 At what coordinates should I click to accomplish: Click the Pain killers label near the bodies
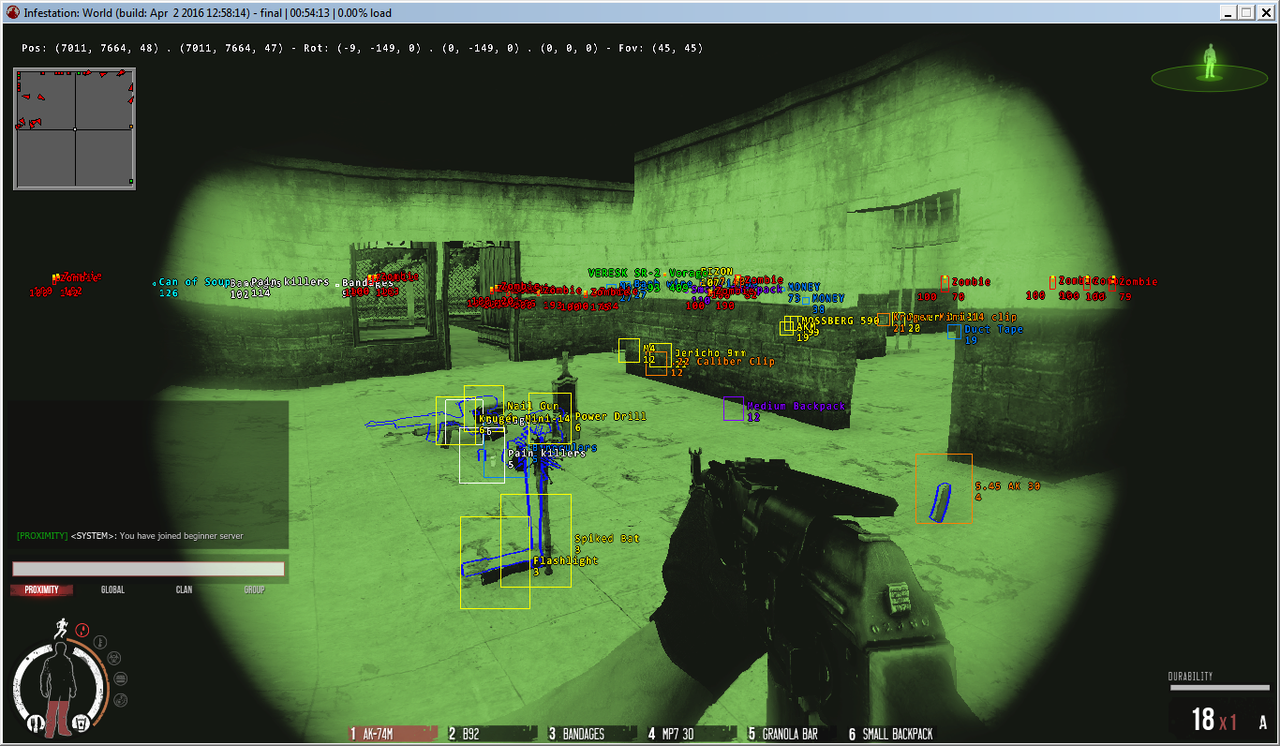(547, 453)
